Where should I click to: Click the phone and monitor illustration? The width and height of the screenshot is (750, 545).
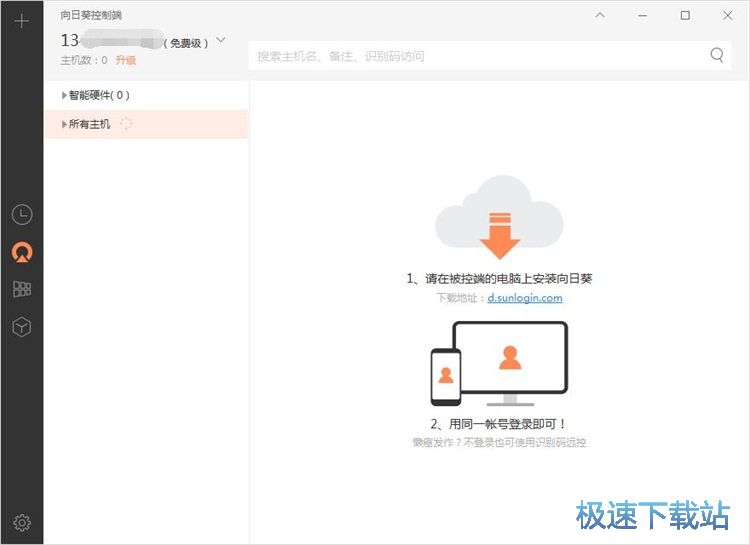(x=499, y=364)
